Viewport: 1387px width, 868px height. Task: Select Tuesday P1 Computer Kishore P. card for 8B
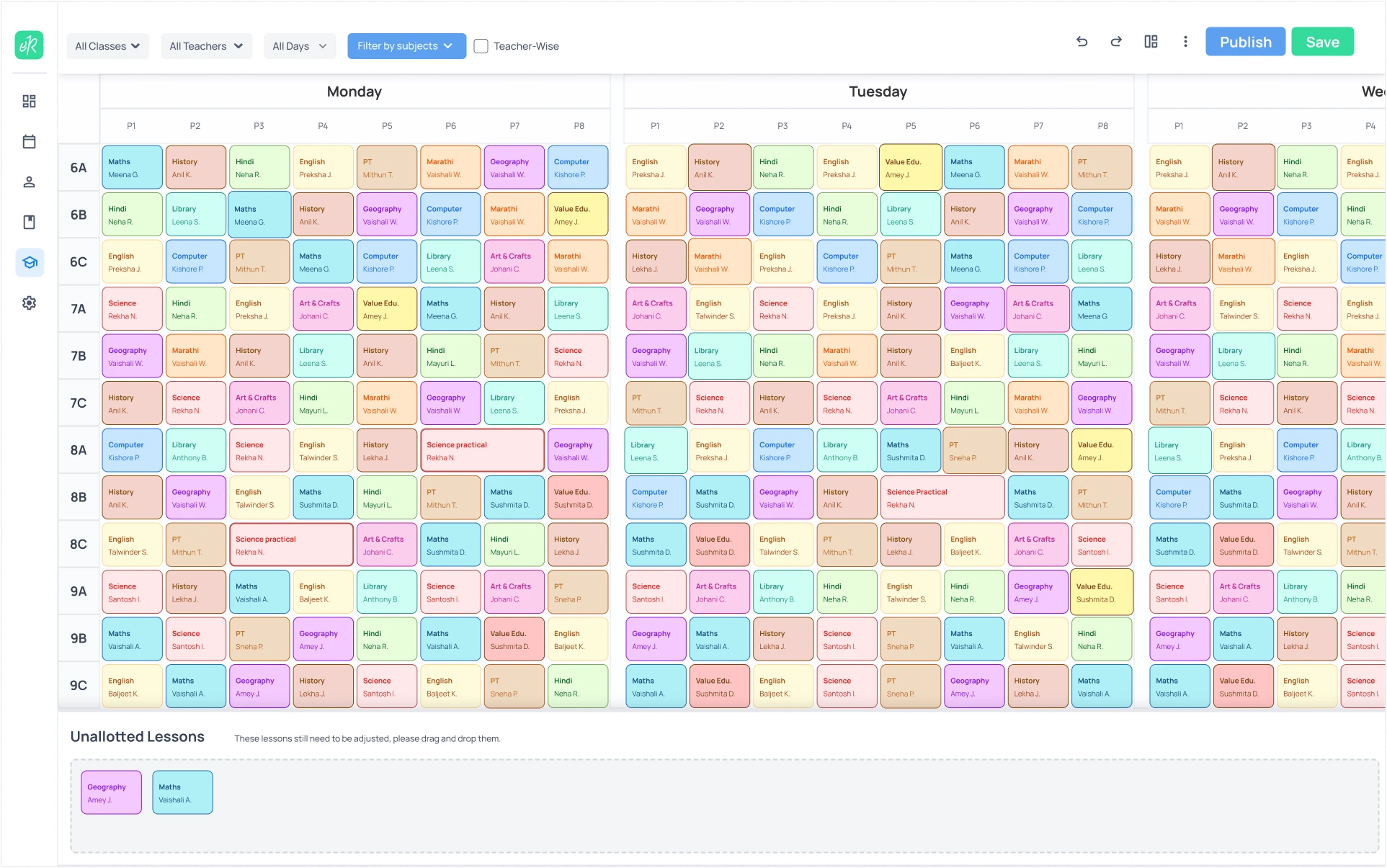656,498
